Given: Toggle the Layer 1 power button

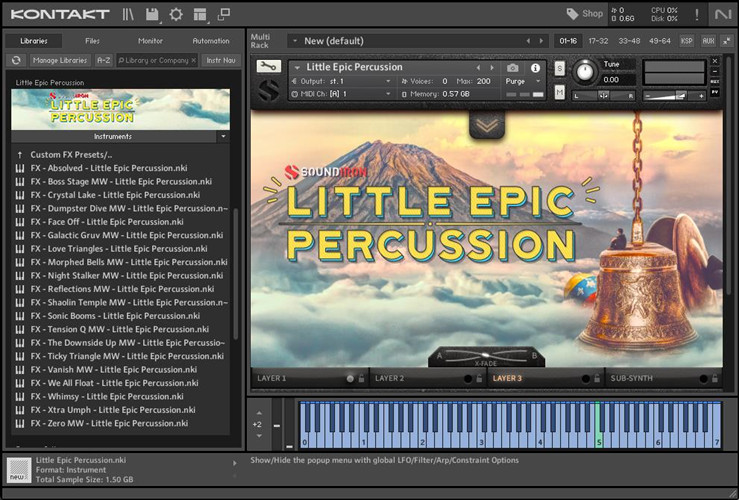Looking at the screenshot, I should pos(350,379).
